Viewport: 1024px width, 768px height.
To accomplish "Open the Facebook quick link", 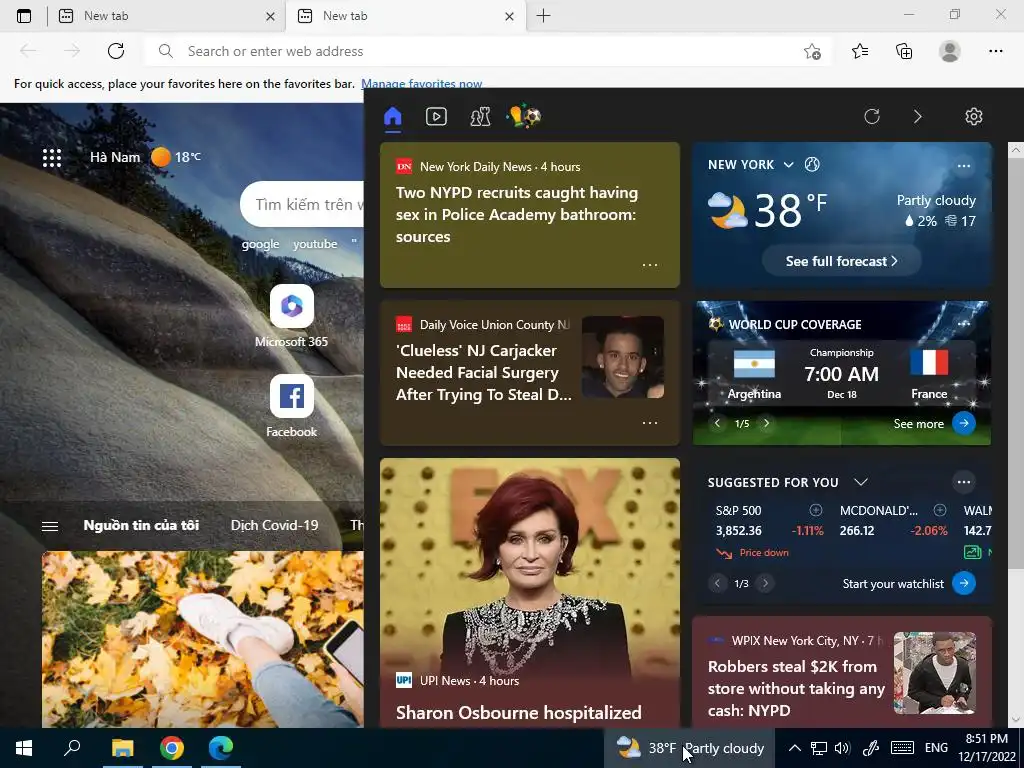I will 291,406.
